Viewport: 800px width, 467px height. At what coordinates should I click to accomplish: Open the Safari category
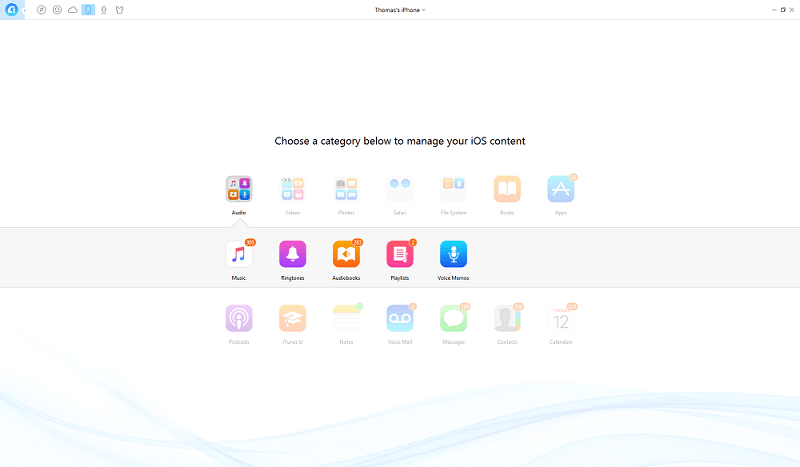pos(400,189)
